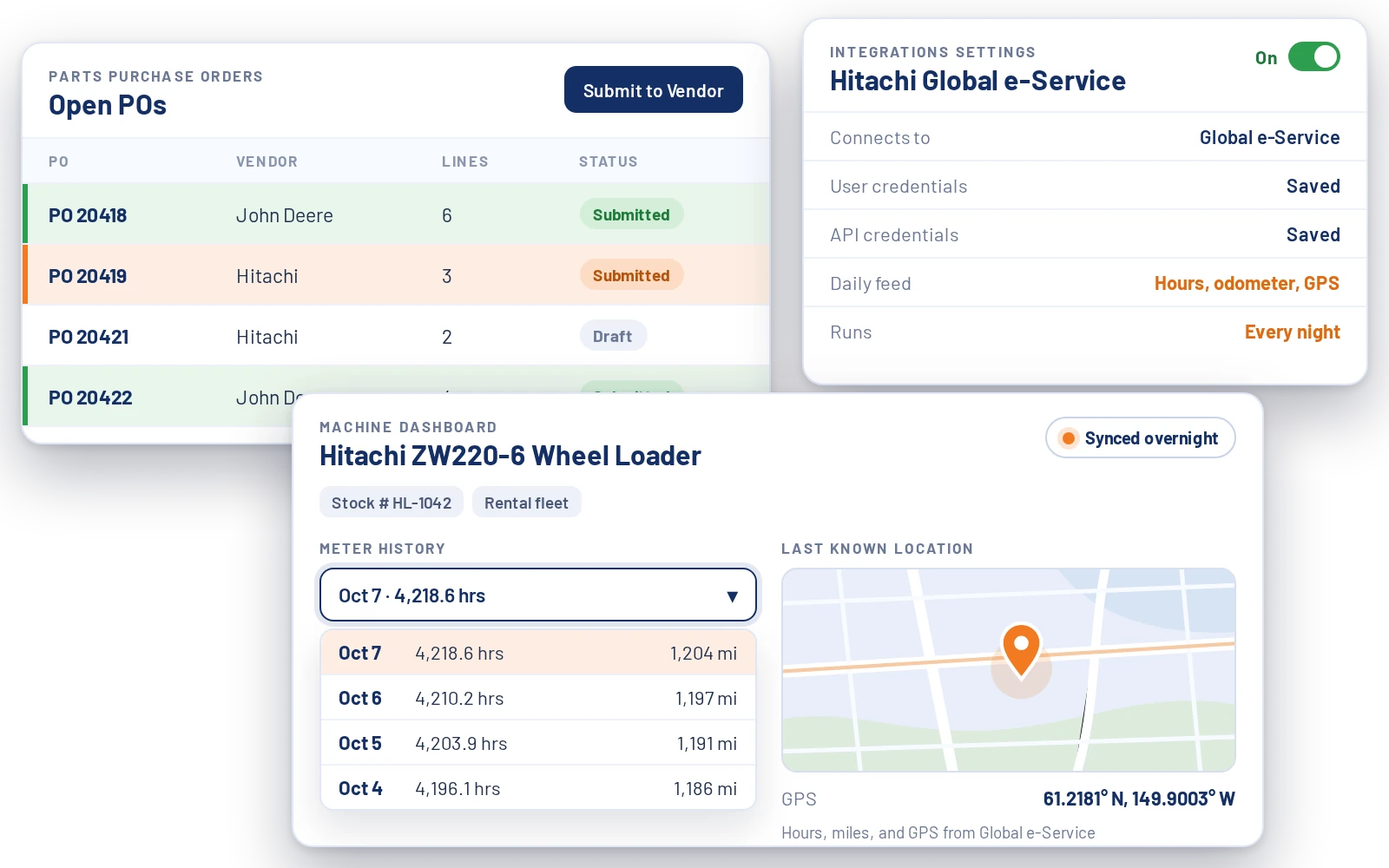Click the Global e-Service connection value

point(1269,137)
